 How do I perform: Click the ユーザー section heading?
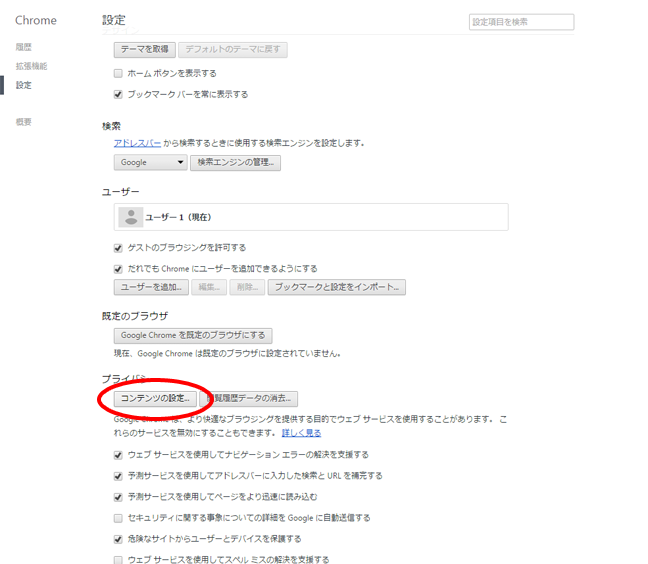click(x=121, y=192)
